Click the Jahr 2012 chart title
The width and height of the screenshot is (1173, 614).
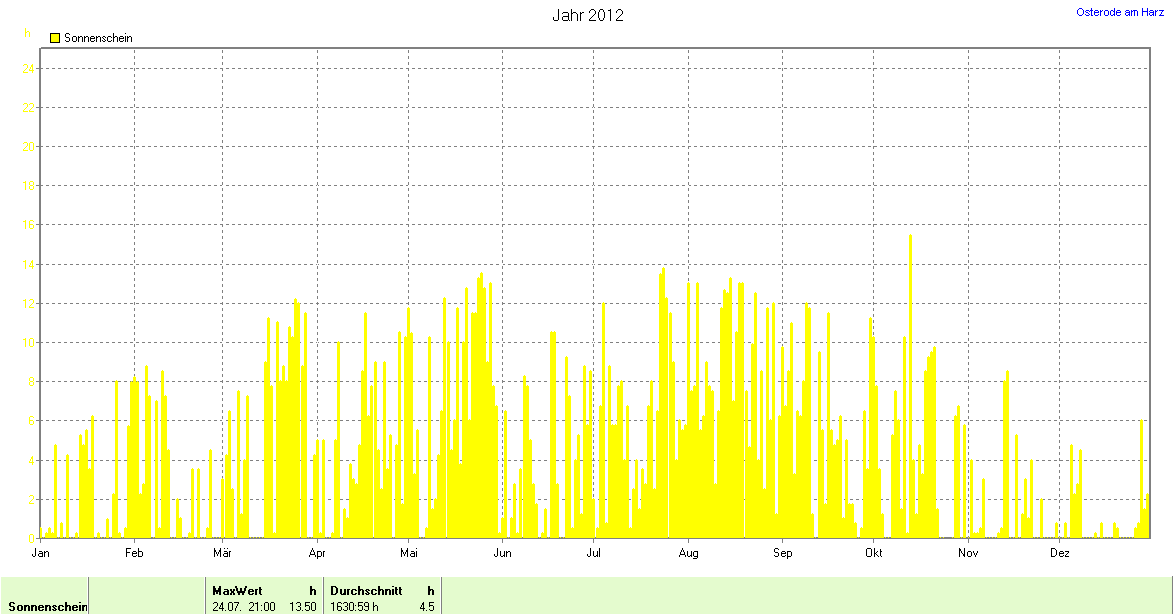pos(588,16)
